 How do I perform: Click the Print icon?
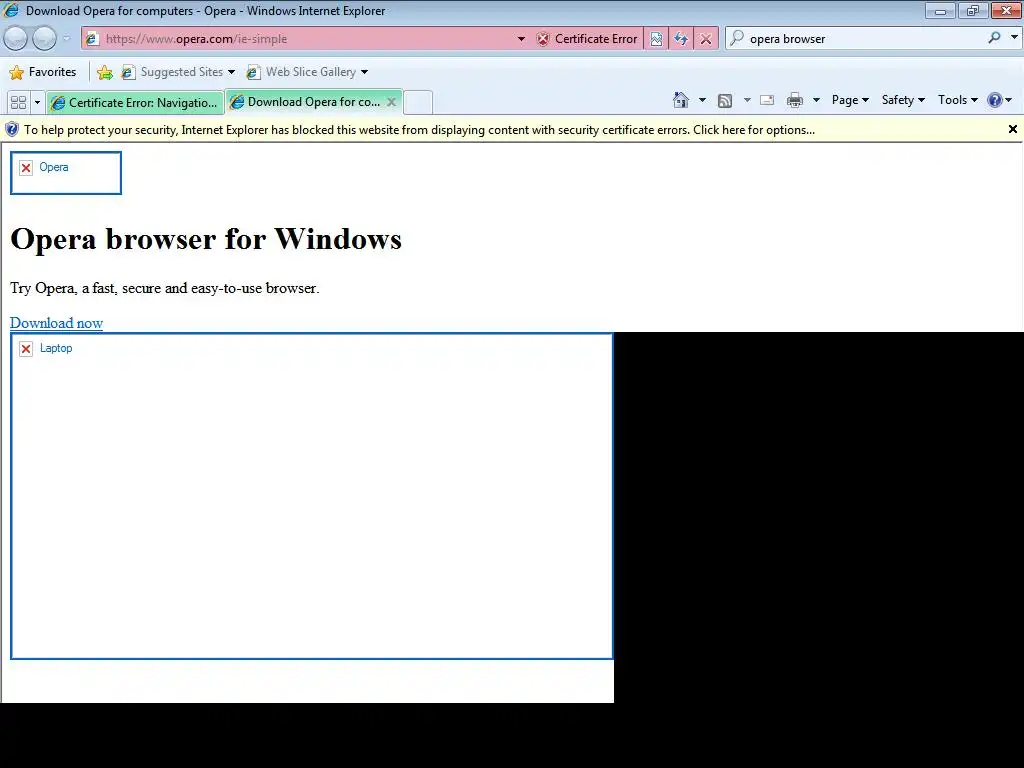coord(795,100)
